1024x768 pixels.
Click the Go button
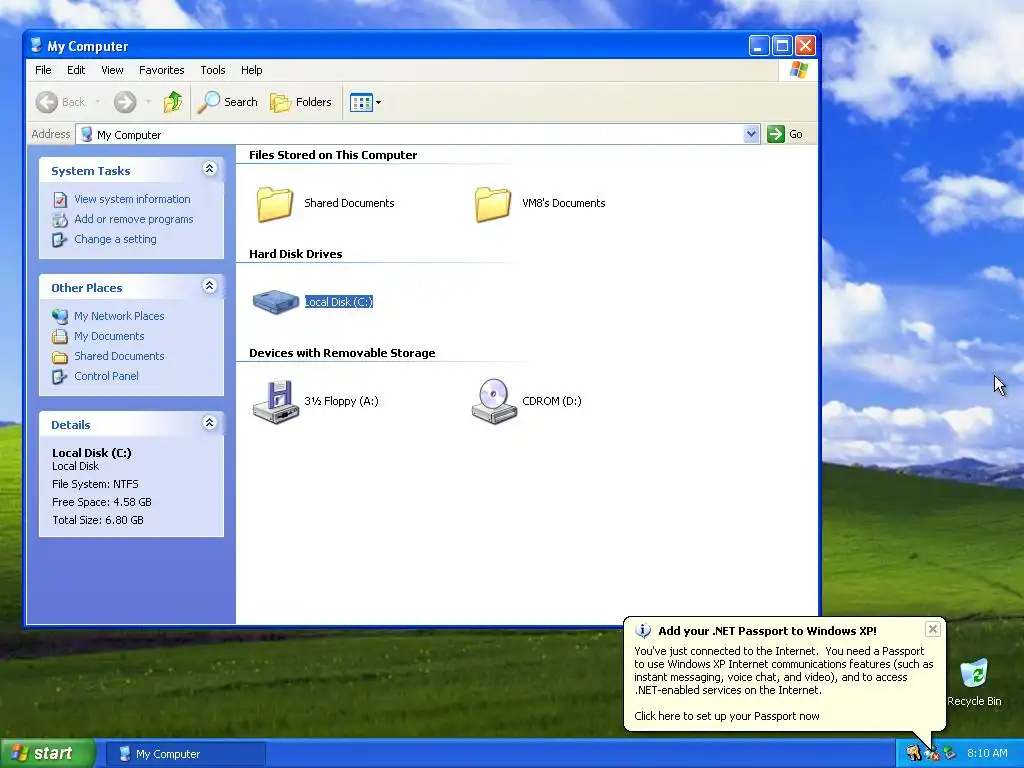pyautogui.click(x=785, y=134)
